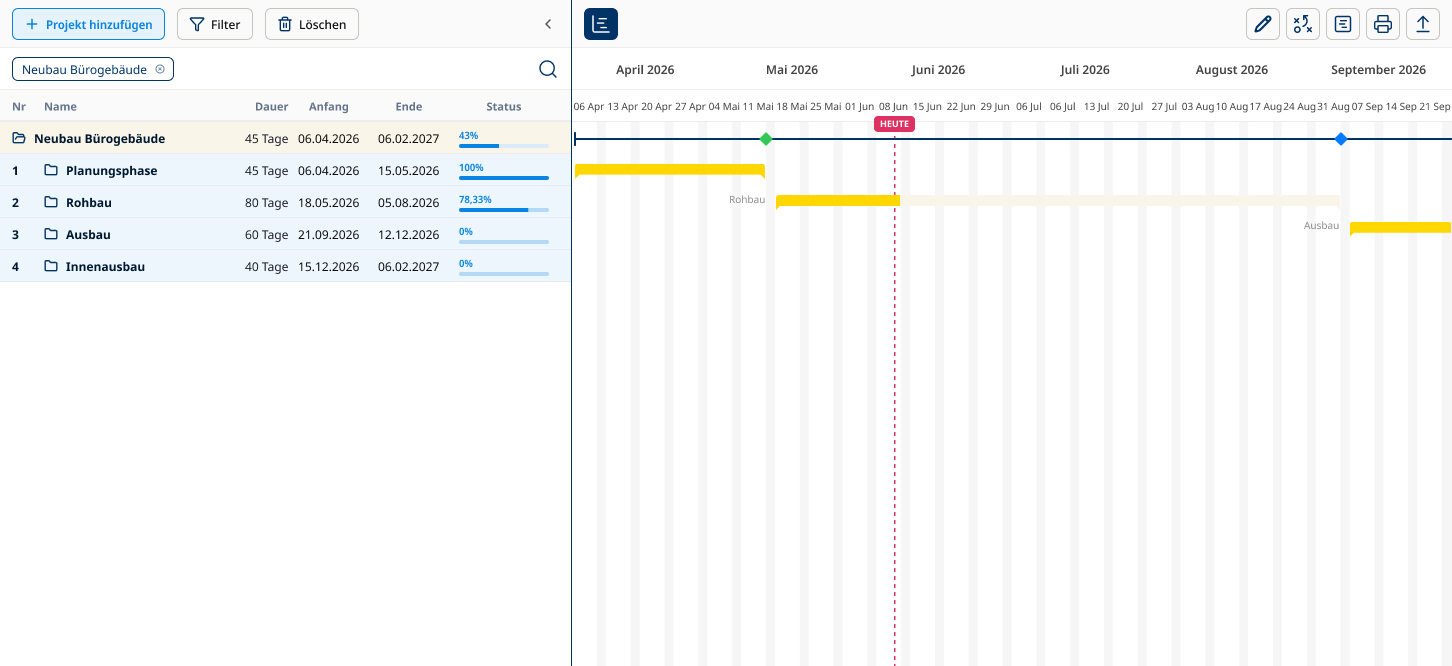This screenshot has width=1452, height=666.
Task: Select the Rohbau row name
Action: coord(89,203)
